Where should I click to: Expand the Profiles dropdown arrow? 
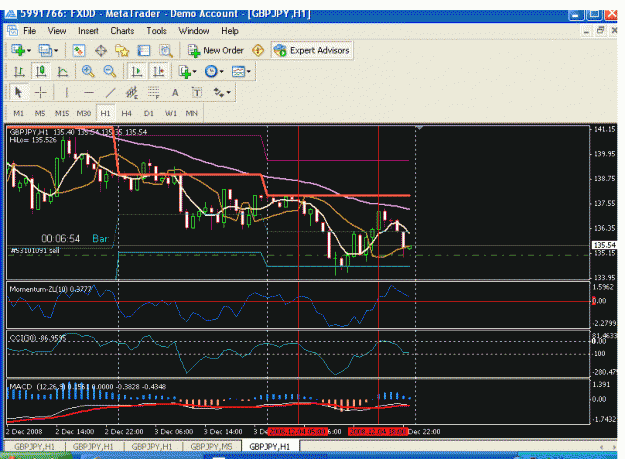56,51
